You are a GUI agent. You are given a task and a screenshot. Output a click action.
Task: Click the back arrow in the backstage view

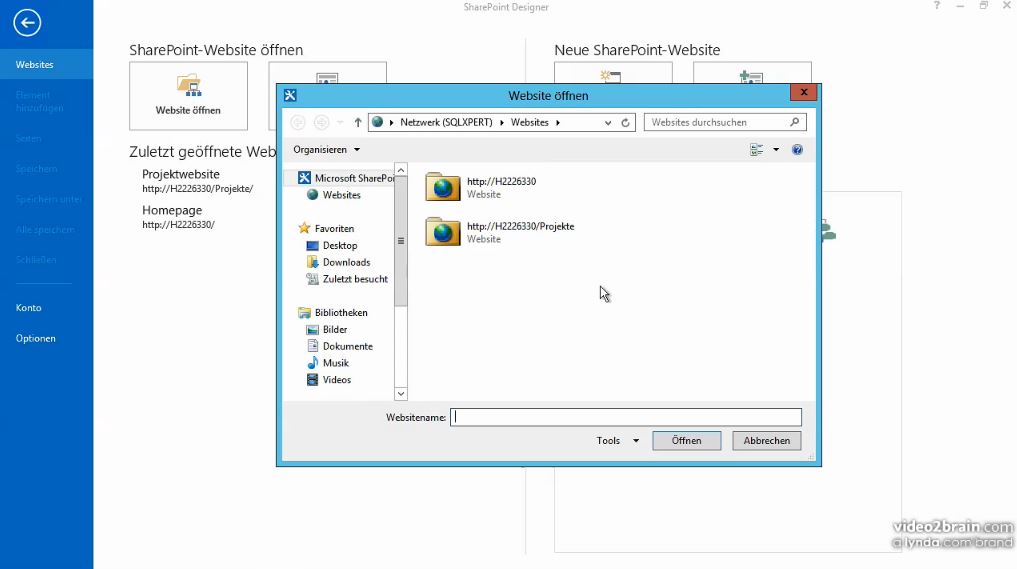[x=27, y=23]
